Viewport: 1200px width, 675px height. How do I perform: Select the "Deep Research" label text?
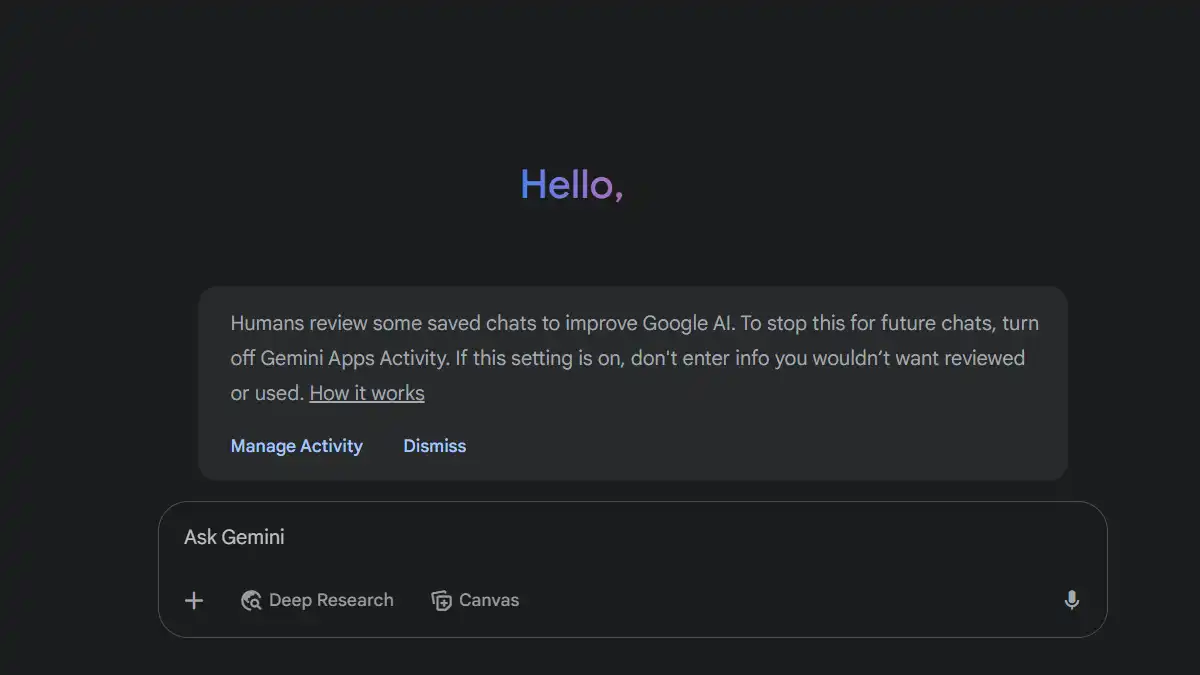331,600
